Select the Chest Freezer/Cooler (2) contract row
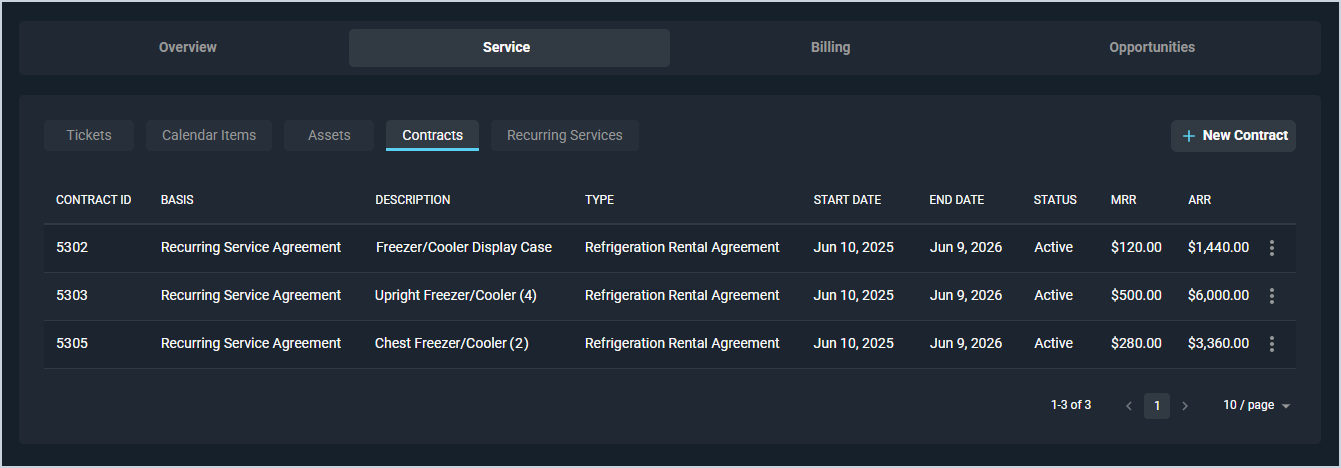The width and height of the screenshot is (1341, 468). point(451,344)
